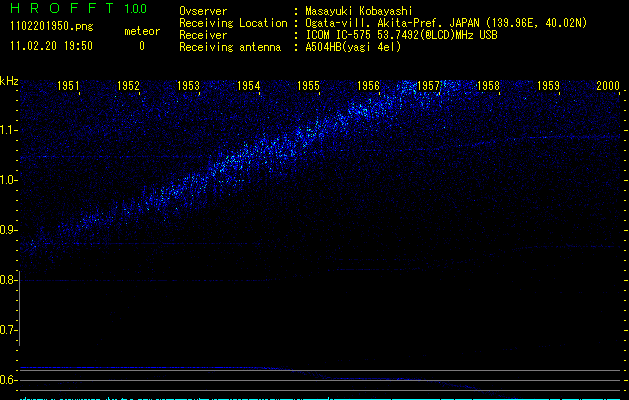Select the A504HB(yagi 4el) antenna text
The image size is (629, 400).
[x=353, y=47]
